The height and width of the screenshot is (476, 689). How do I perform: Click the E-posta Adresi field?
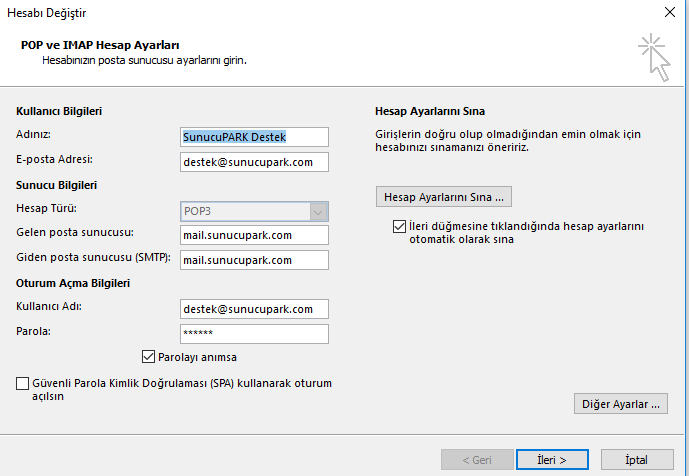coord(254,162)
